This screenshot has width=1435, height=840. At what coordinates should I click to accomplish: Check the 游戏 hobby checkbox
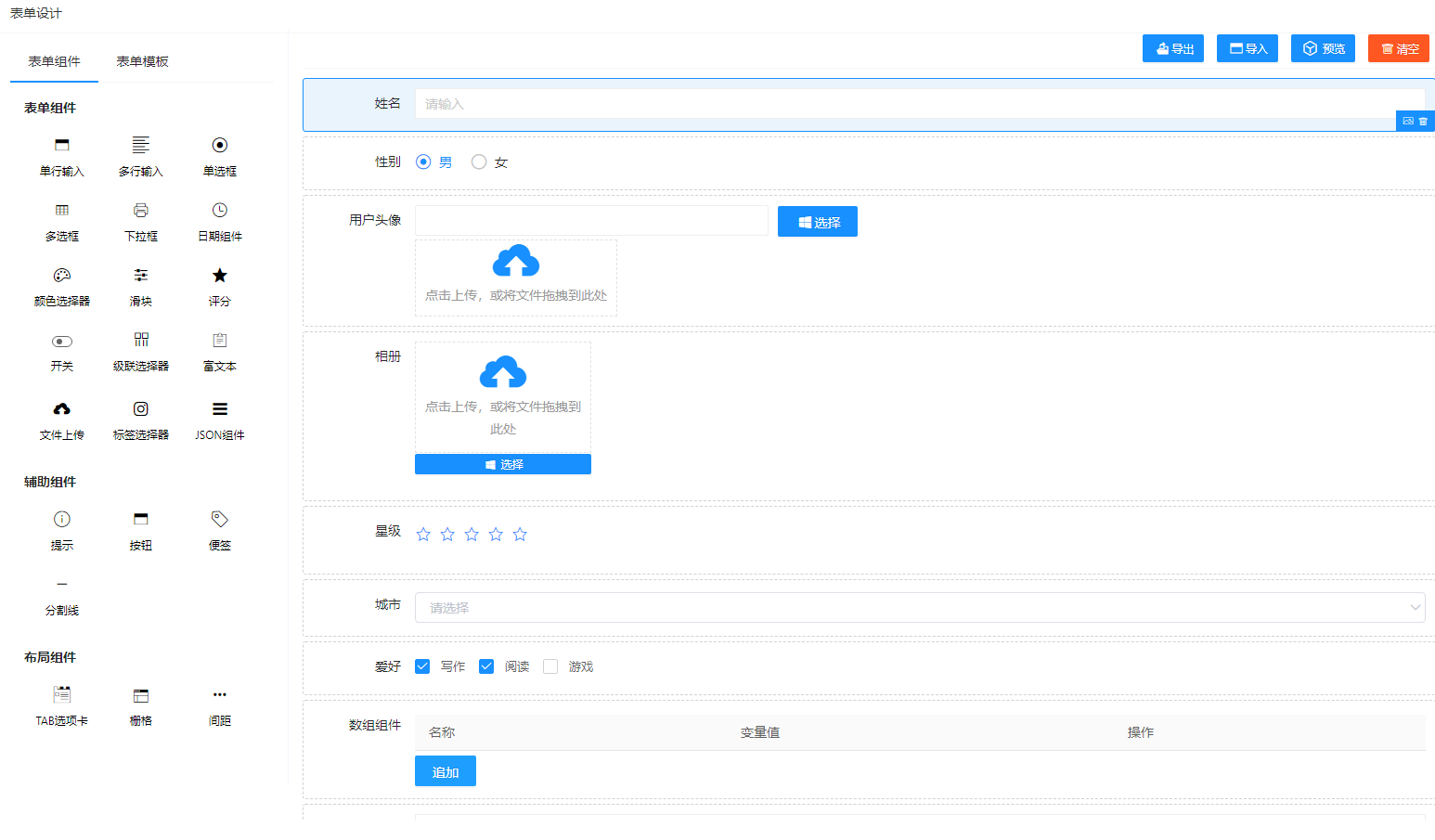tap(550, 666)
